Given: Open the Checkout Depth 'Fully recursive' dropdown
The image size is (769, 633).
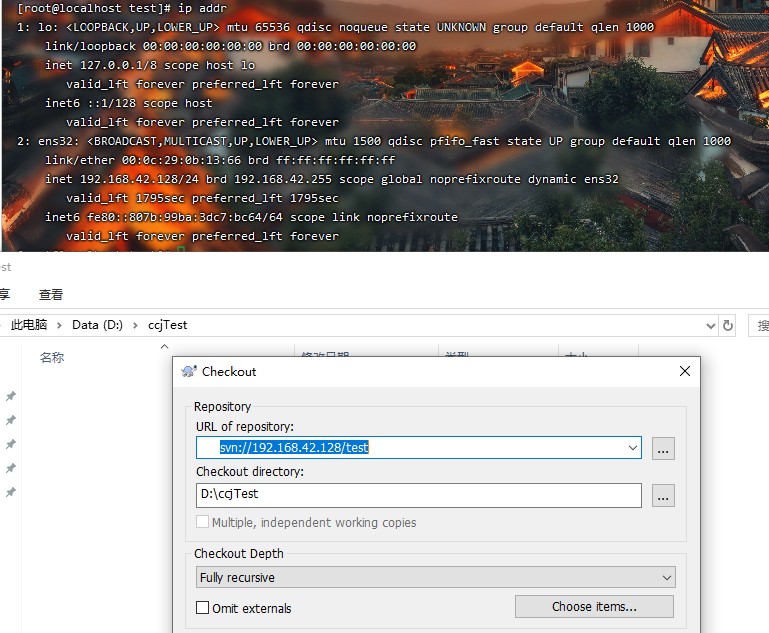Looking at the screenshot, I should [x=667, y=578].
